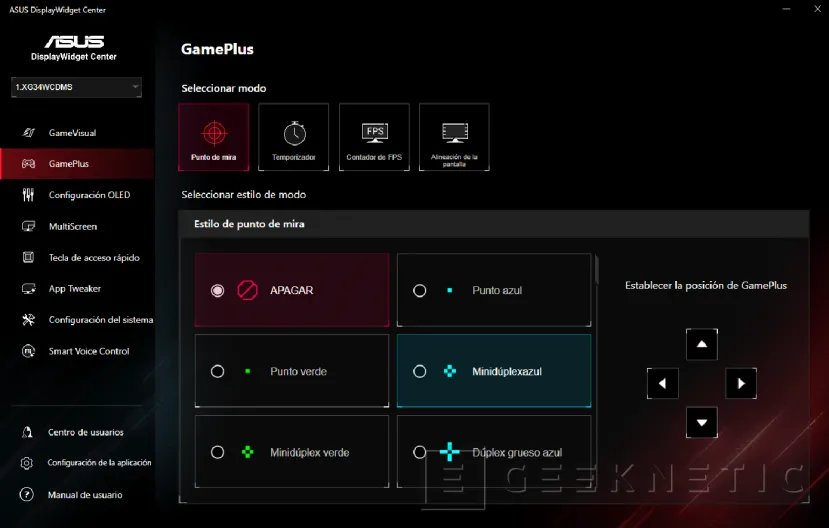The image size is (829, 528).
Task: Click the MultiScreen monitor icon
Action: [29, 226]
